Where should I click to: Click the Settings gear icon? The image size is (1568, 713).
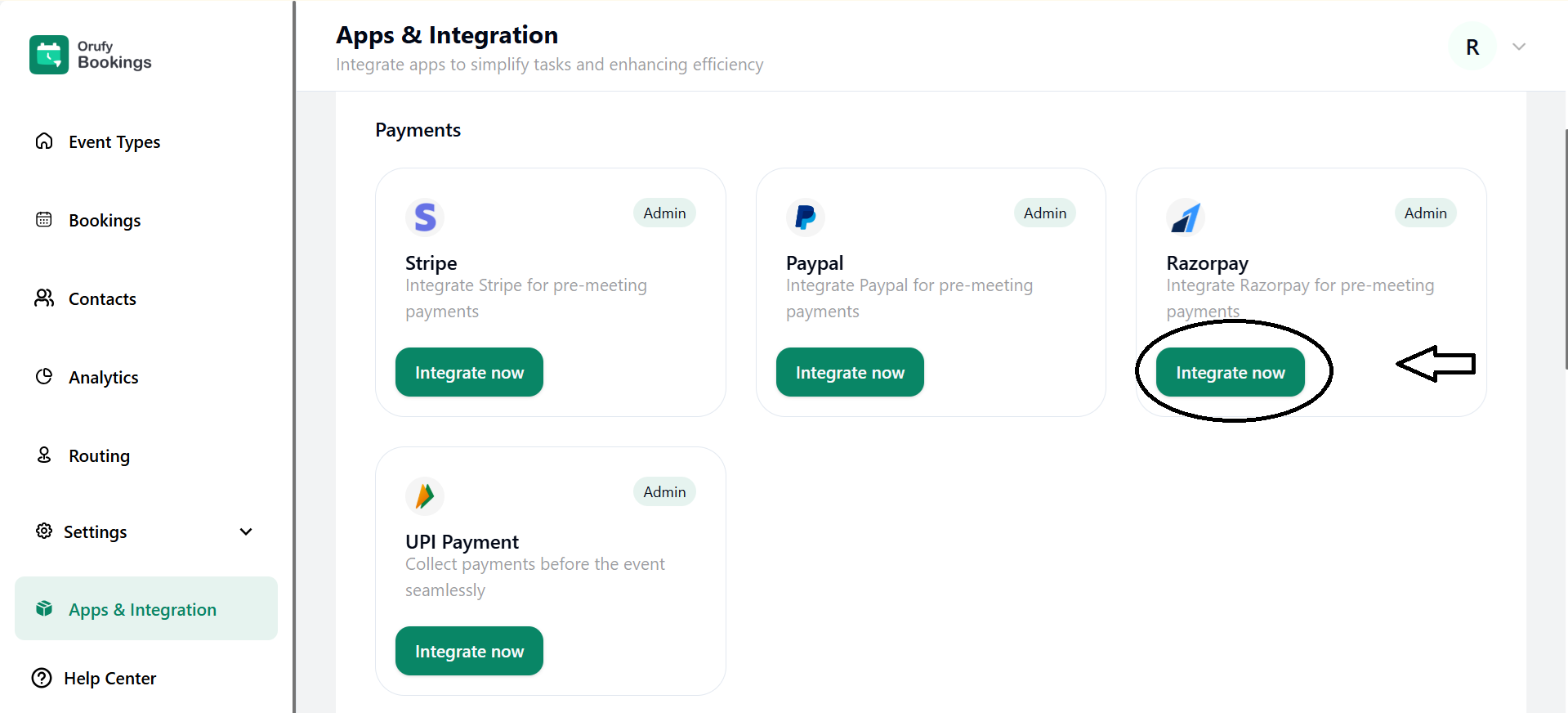click(44, 531)
